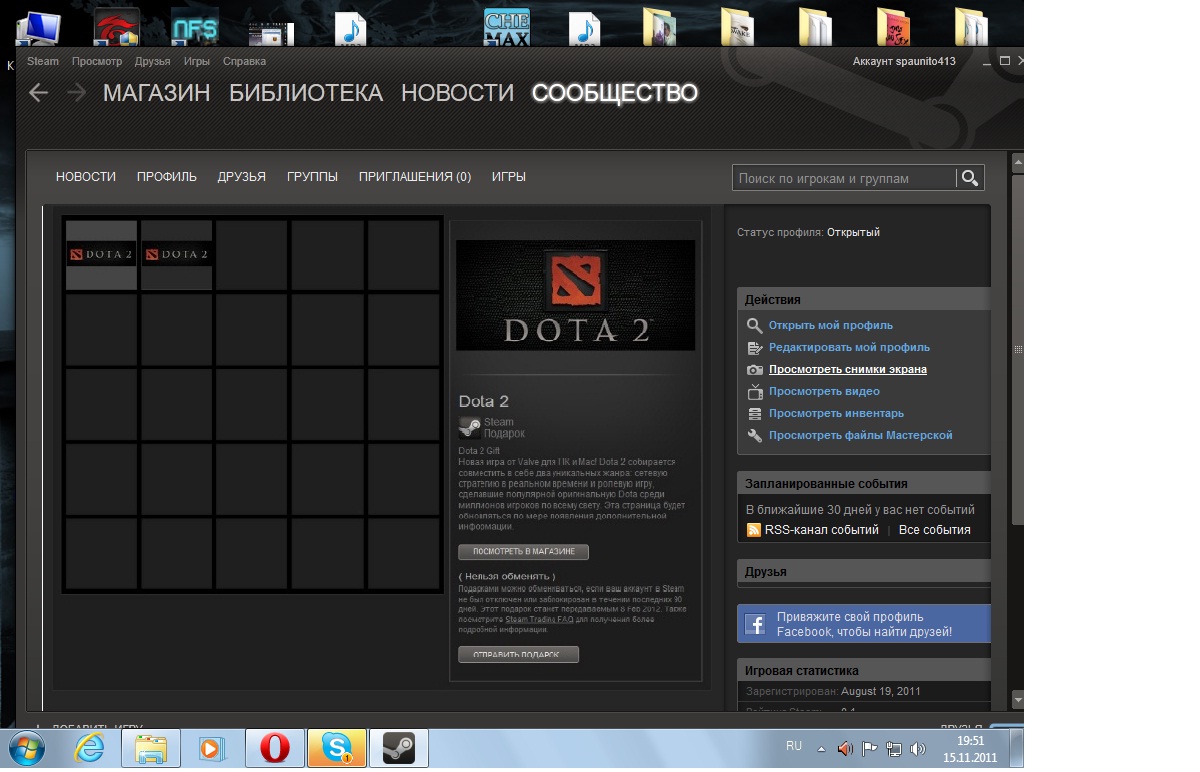Click the pencil icon beside Редактировать мой профиль

(x=755, y=348)
